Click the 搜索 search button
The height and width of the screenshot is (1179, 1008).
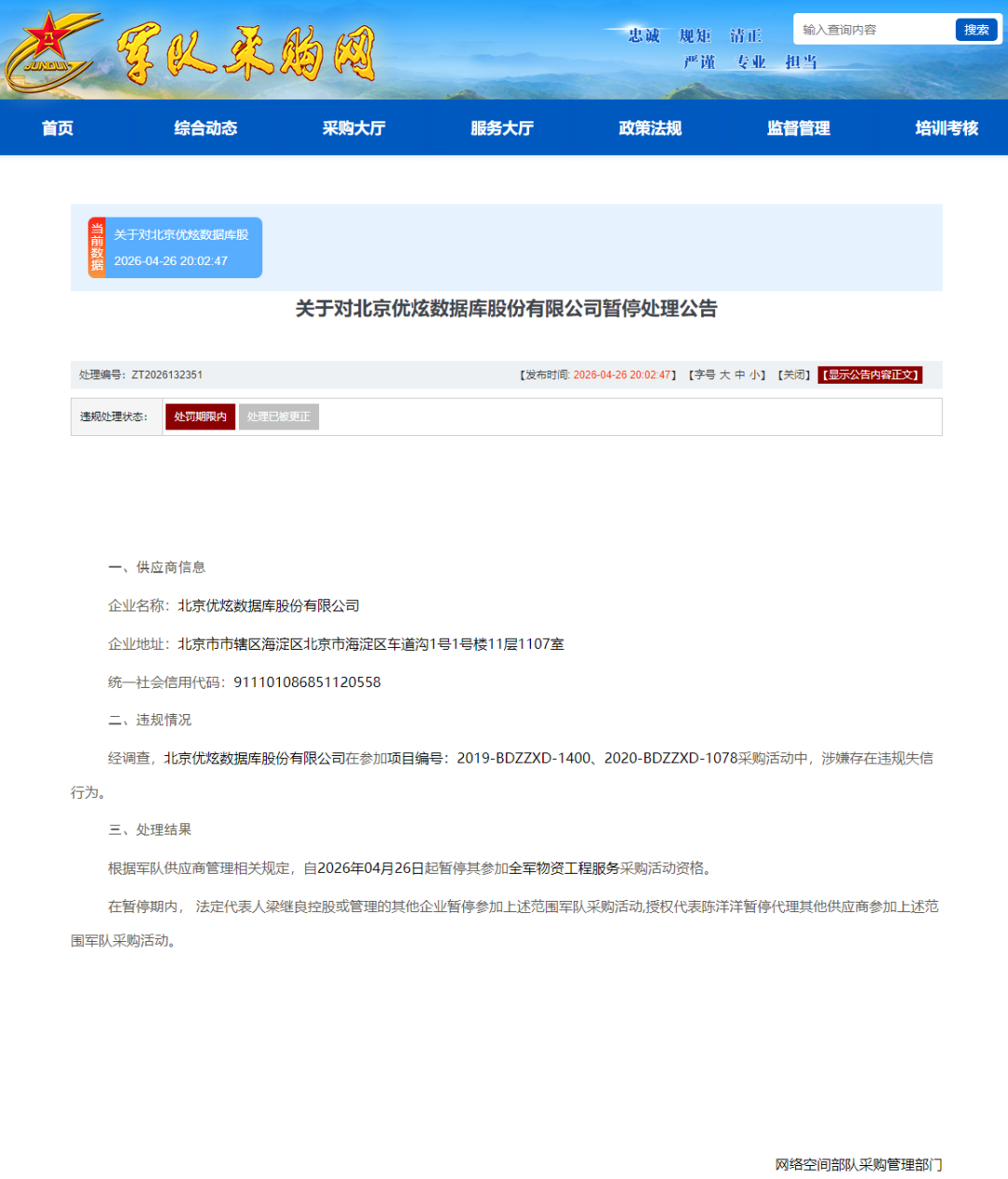[x=976, y=30]
